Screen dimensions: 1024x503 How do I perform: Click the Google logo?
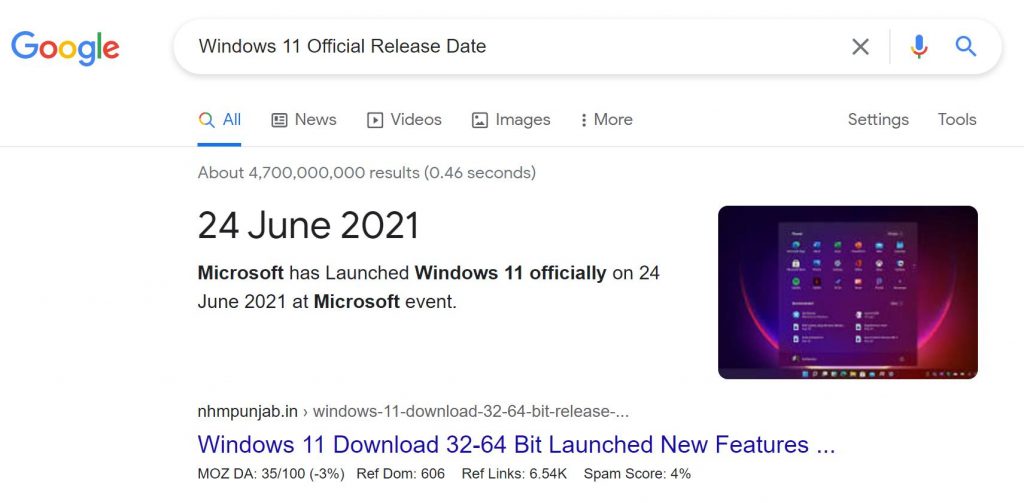(65, 47)
